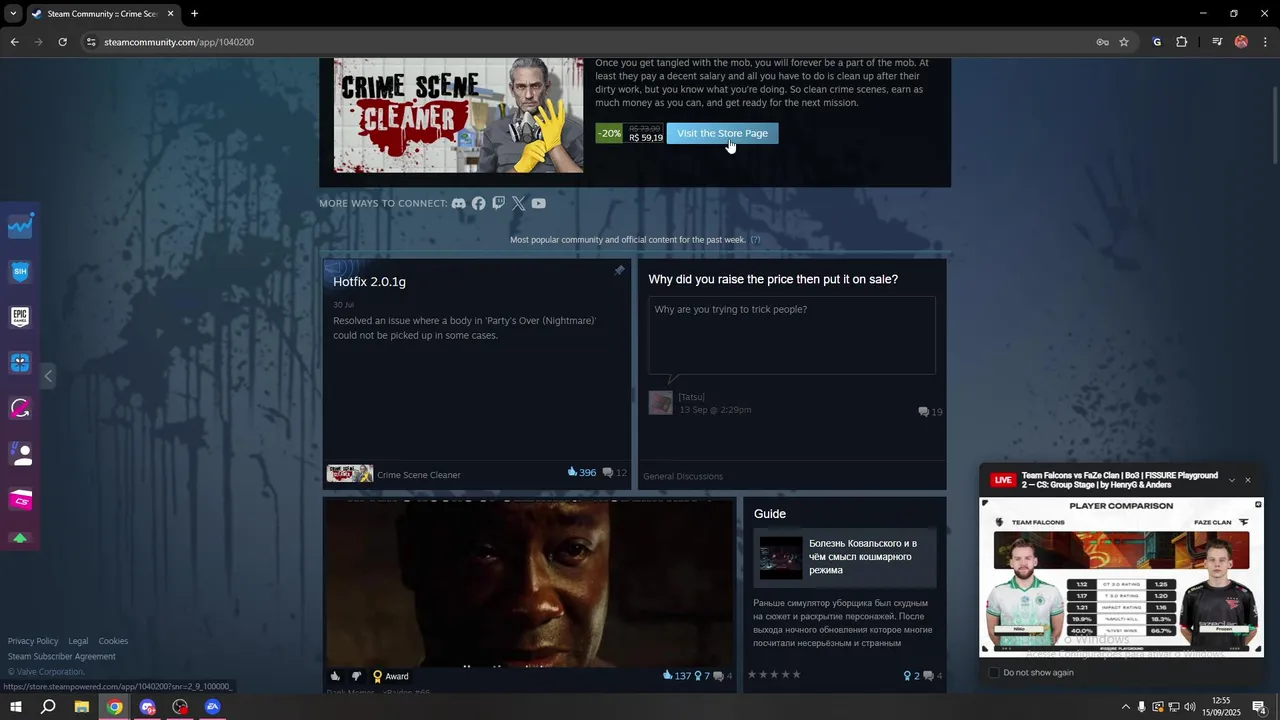Screen dimensions: 1280x720
Task: Click the thumbs-down button under the video
Action: click(356, 676)
